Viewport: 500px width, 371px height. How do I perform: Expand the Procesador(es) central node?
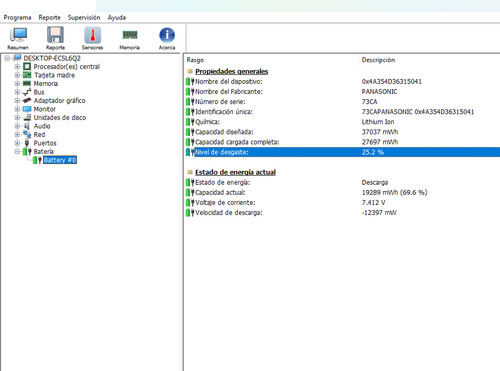click(x=17, y=67)
